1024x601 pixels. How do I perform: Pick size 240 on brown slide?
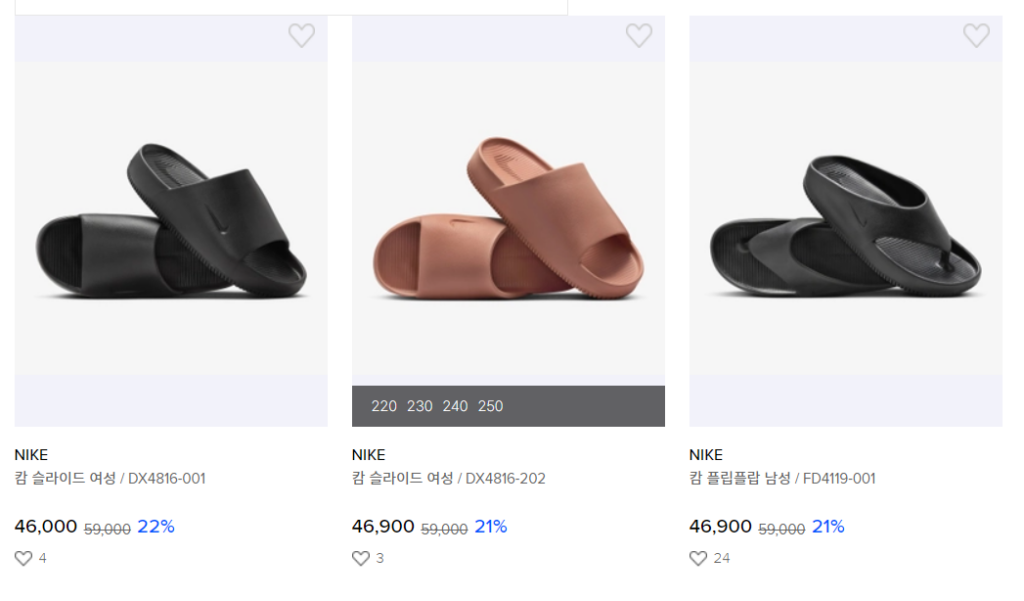[455, 406]
